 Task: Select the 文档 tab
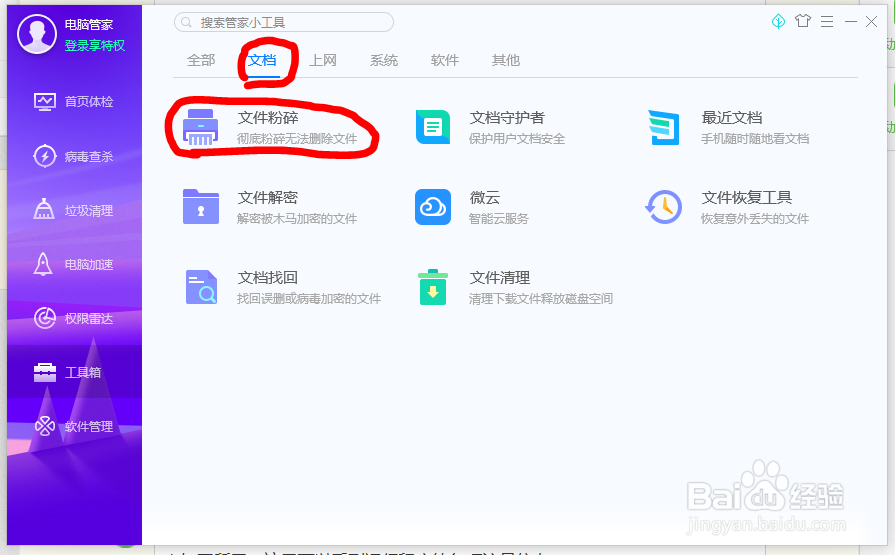262,60
